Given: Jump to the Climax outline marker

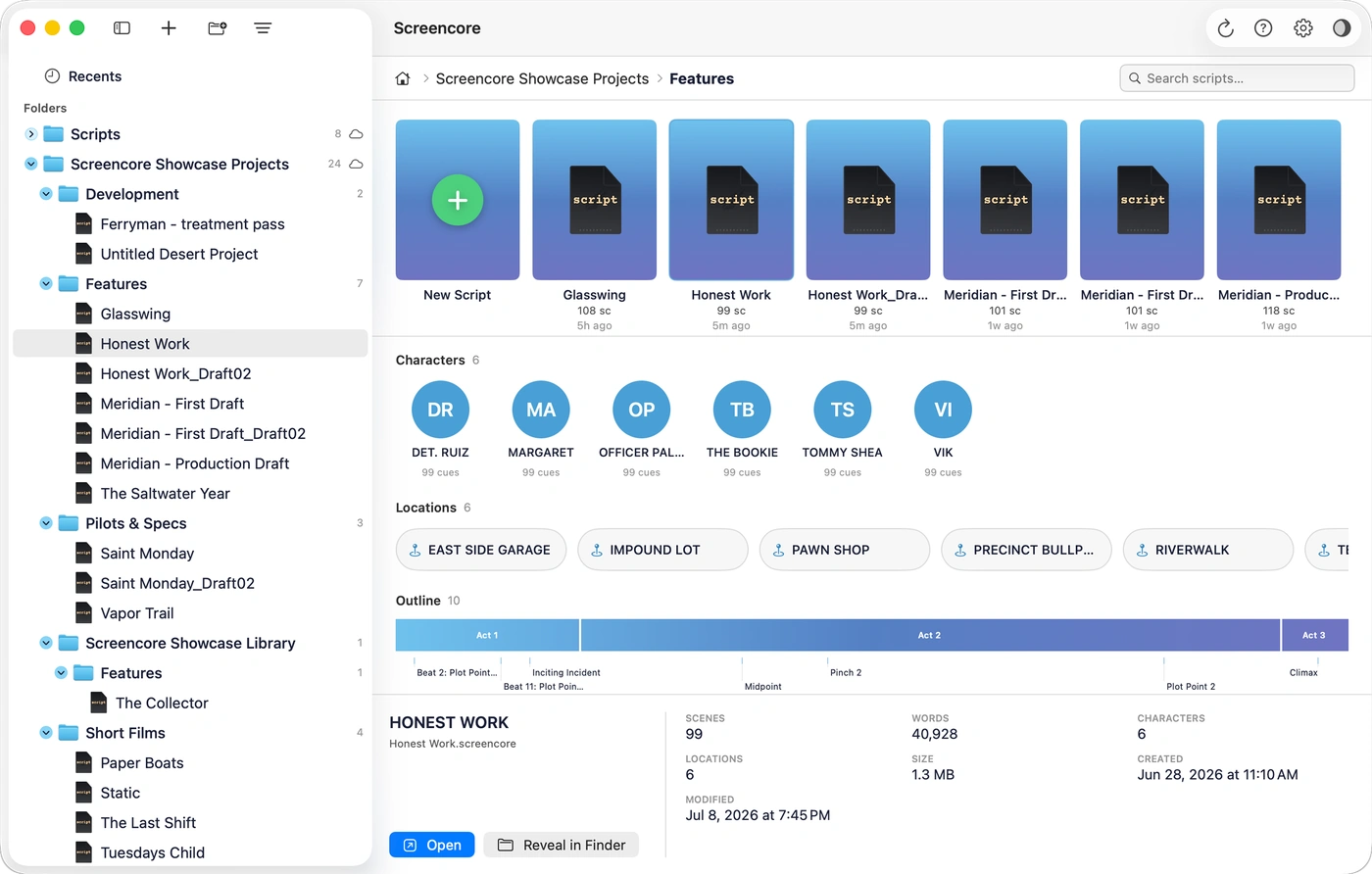Looking at the screenshot, I should click(1303, 673).
